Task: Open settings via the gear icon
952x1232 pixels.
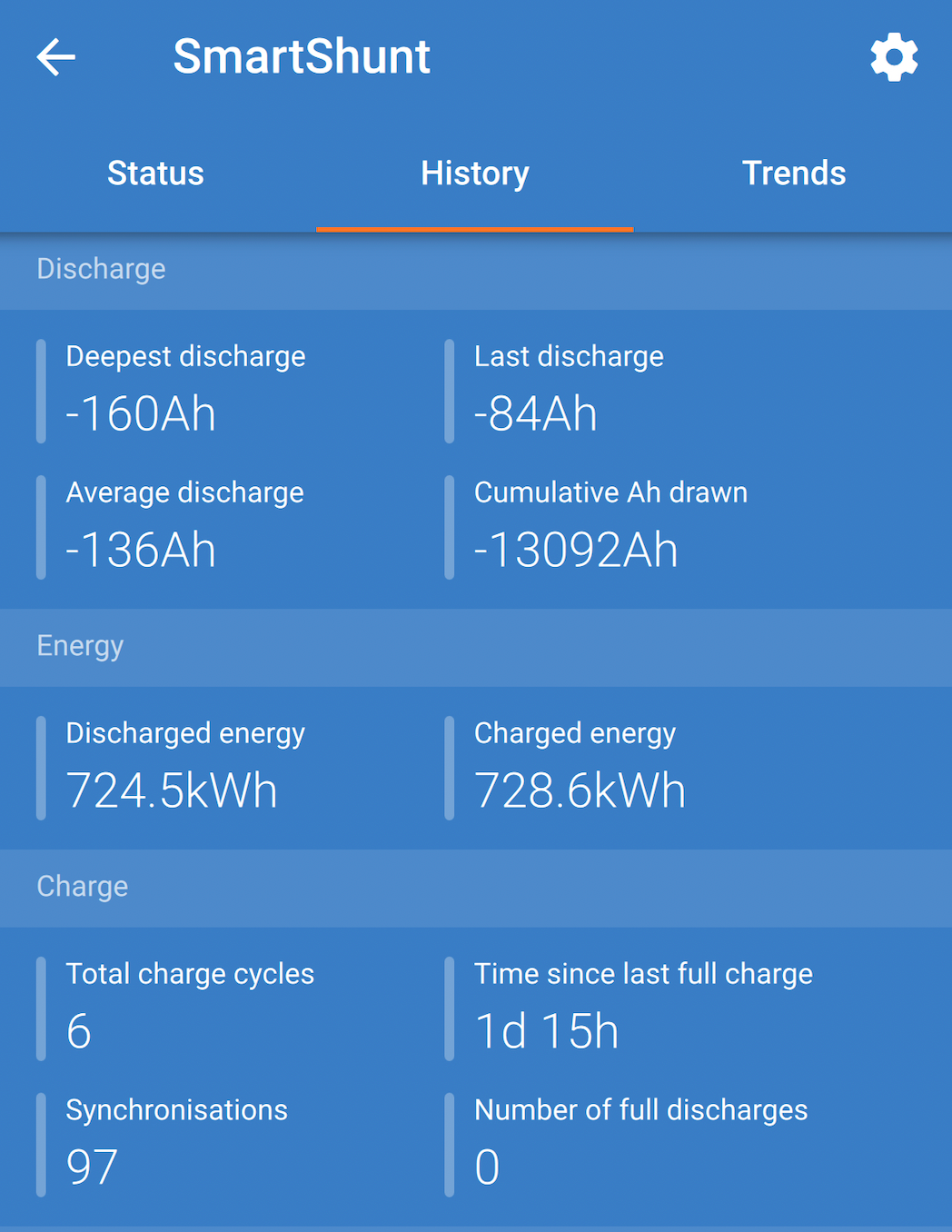Action: 894,57
